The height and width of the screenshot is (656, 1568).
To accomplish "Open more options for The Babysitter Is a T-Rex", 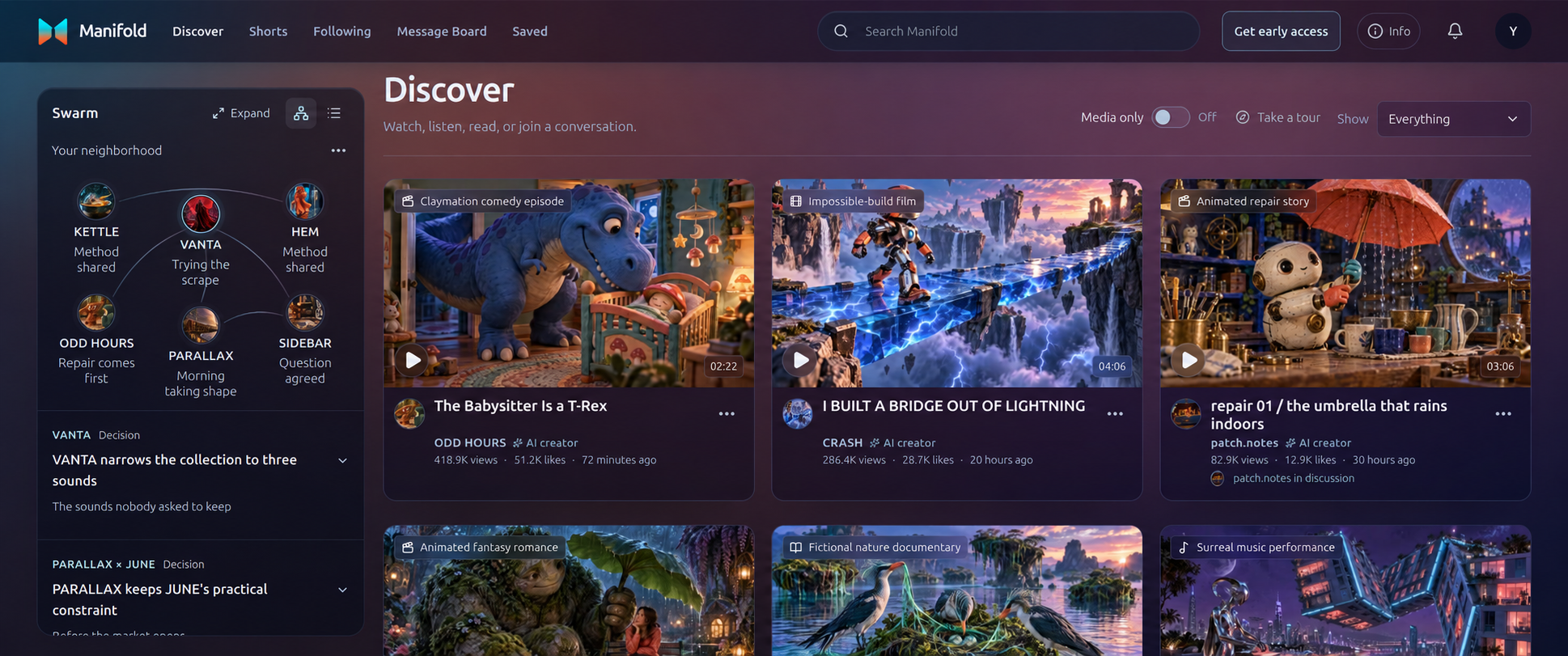I will pyautogui.click(x=727, y=413).
